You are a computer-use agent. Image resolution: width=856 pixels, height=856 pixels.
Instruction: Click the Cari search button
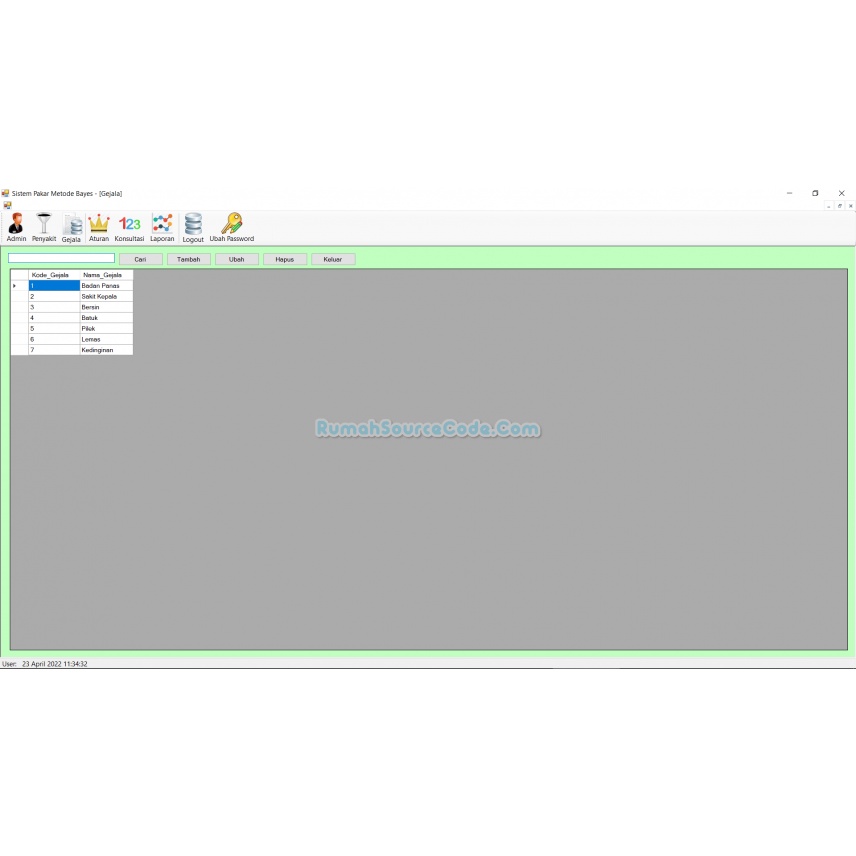[141, 259]
